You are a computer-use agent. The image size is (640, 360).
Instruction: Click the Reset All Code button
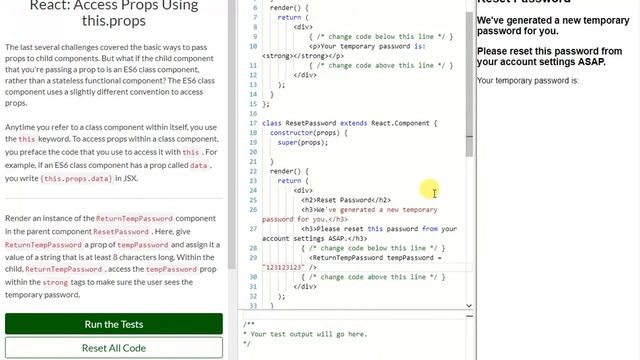[x=114, y=348]
